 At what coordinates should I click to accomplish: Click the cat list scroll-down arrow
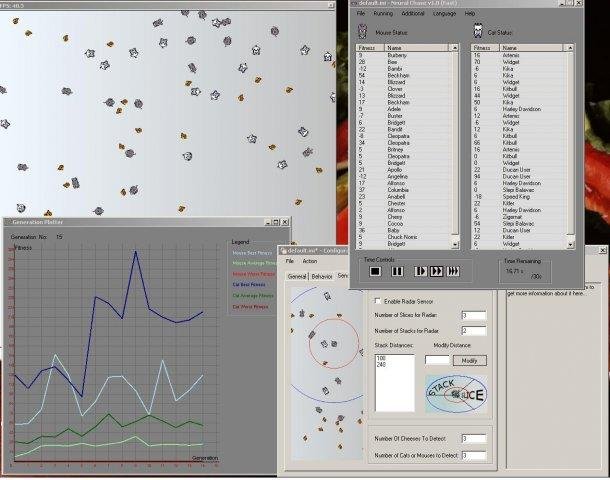570,244
